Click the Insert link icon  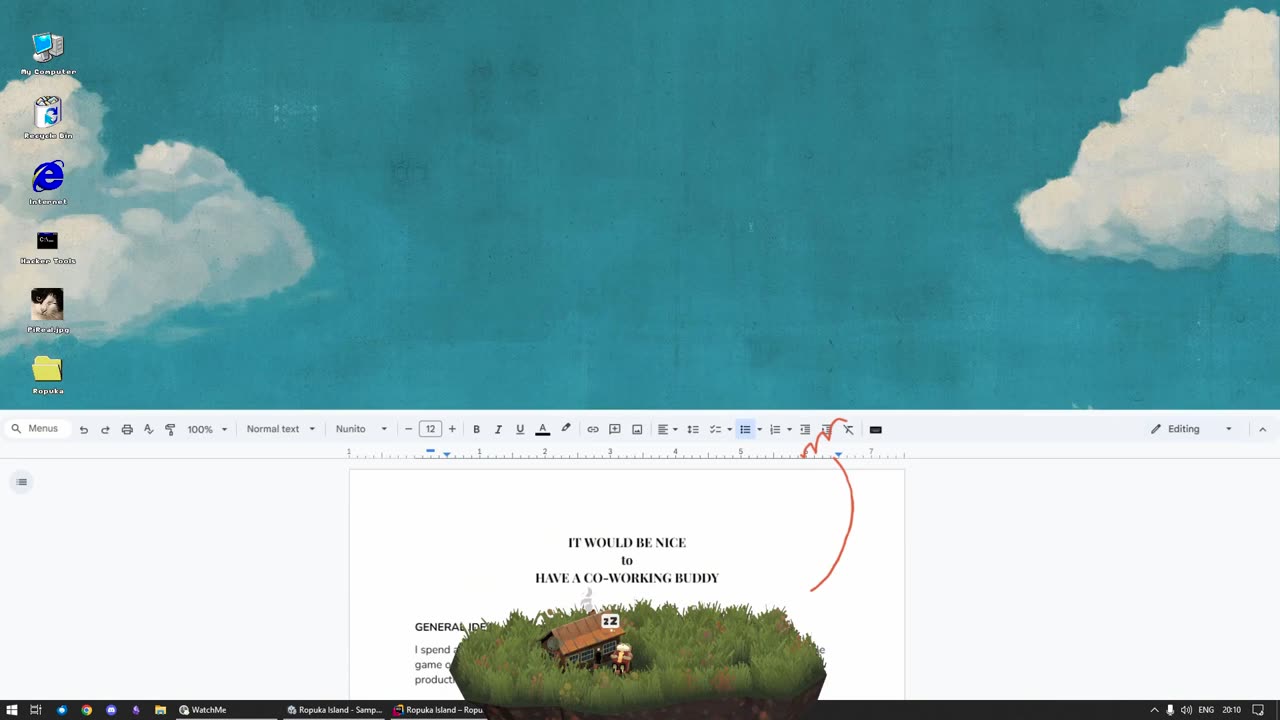pyautogui.click(x=593, y=430)
